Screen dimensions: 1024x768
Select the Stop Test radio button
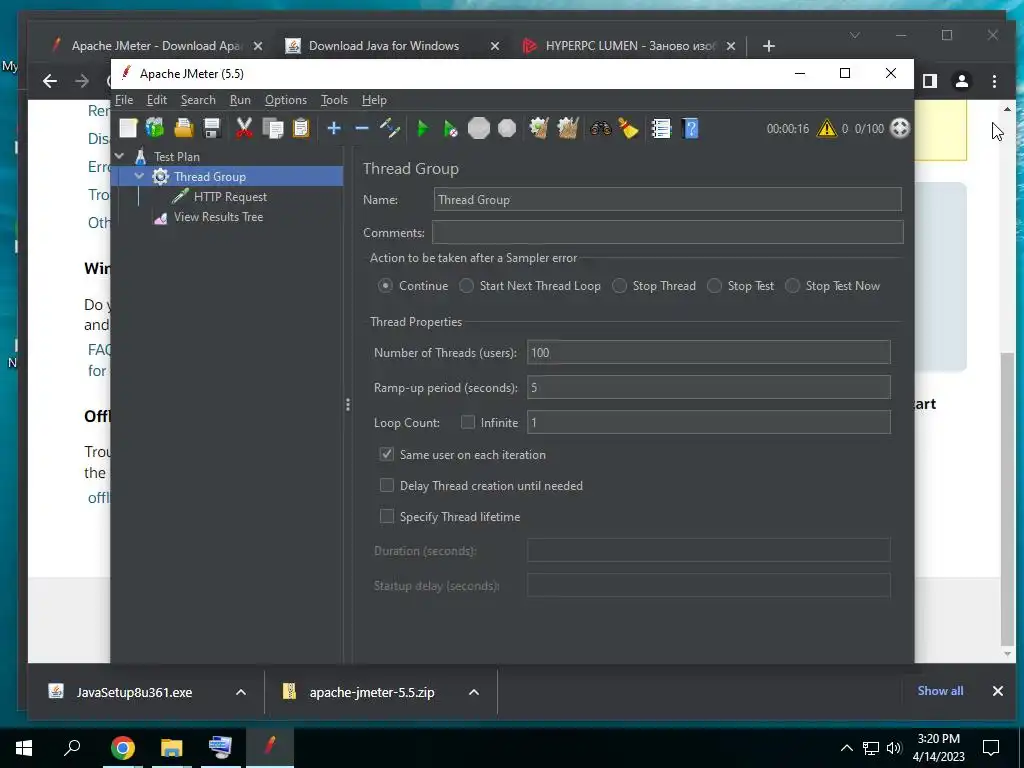click(x=714, y=285)
